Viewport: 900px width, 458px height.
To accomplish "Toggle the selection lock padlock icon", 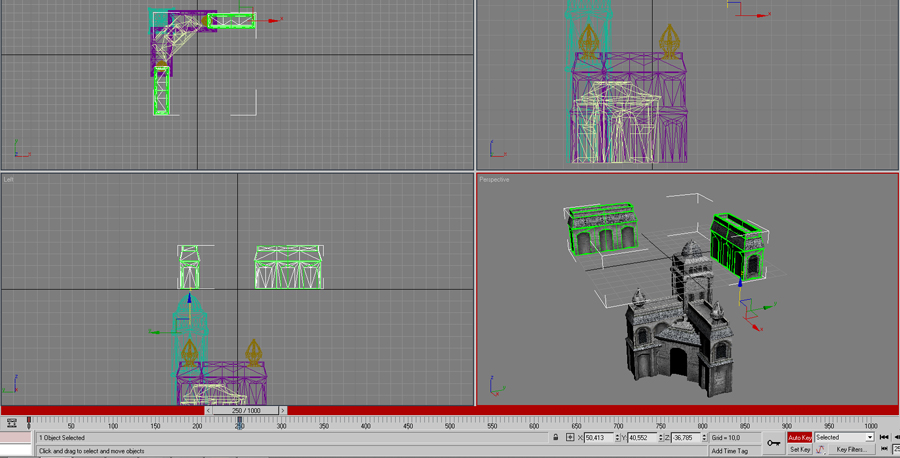I will click(x=556, y=438).
